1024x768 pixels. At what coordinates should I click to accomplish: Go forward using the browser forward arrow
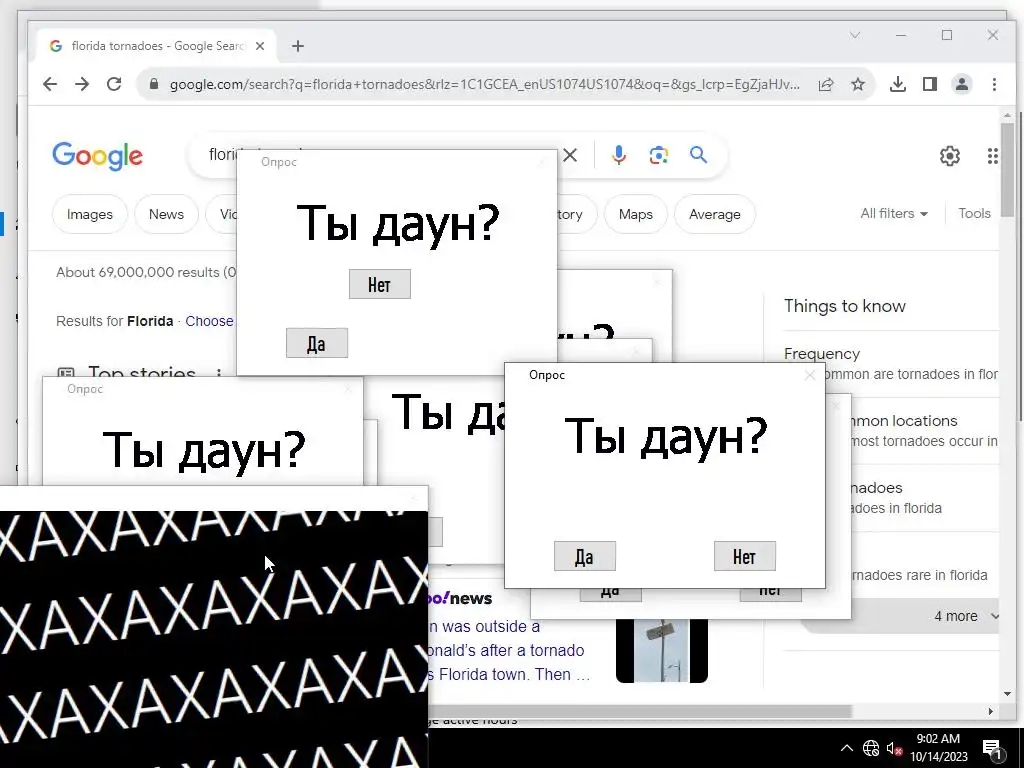(82, 84)
